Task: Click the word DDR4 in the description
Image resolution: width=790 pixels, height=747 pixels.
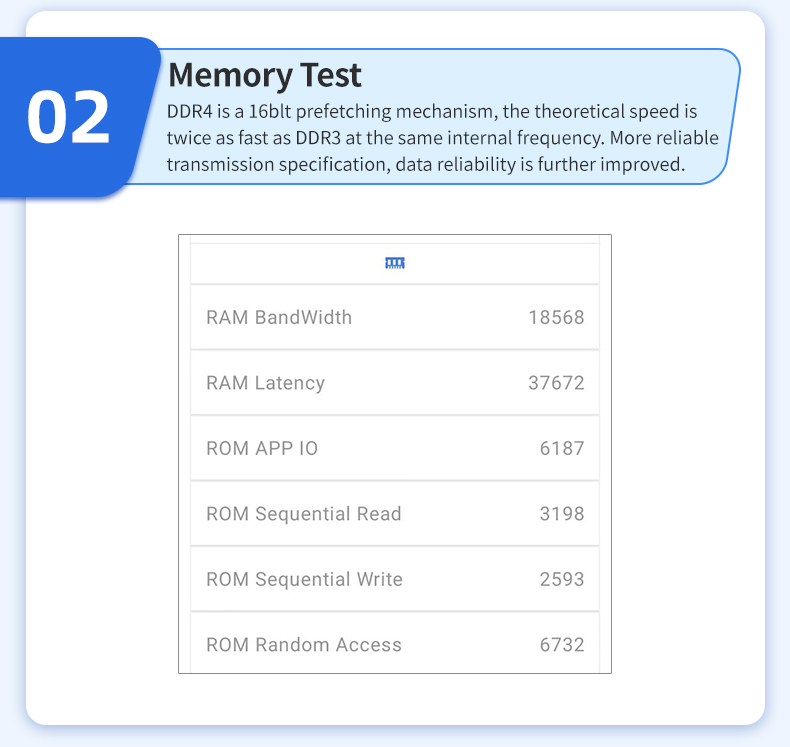Action: (189, 111)
